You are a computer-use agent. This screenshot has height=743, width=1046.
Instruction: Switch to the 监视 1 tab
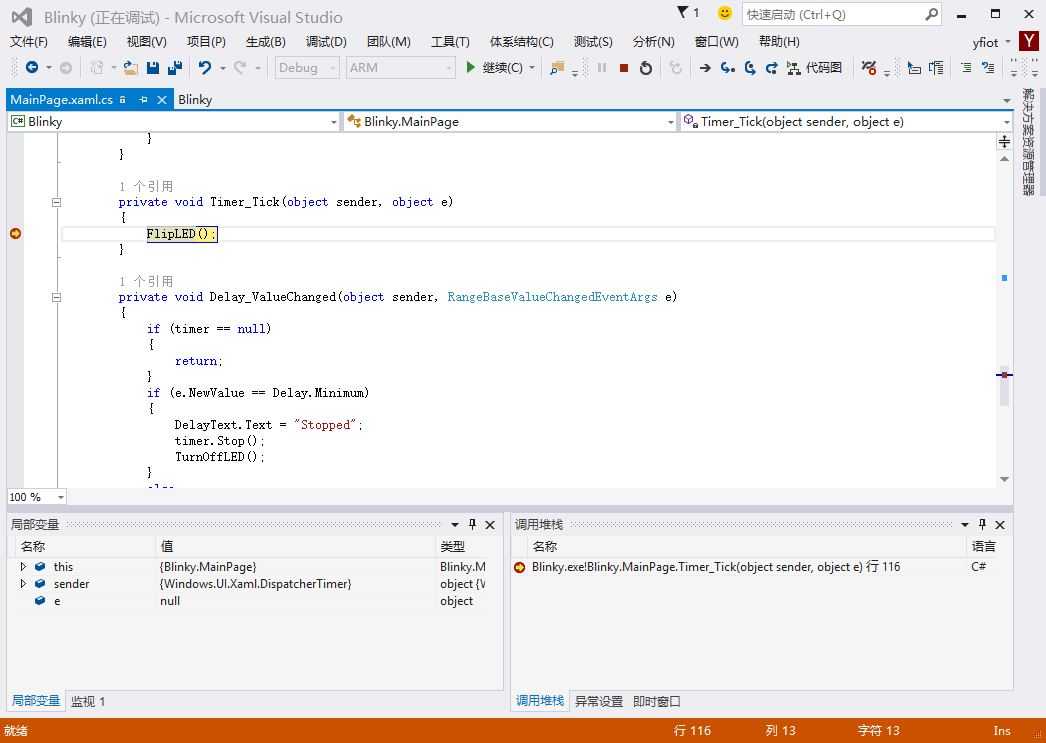click(x=88, y=701)
